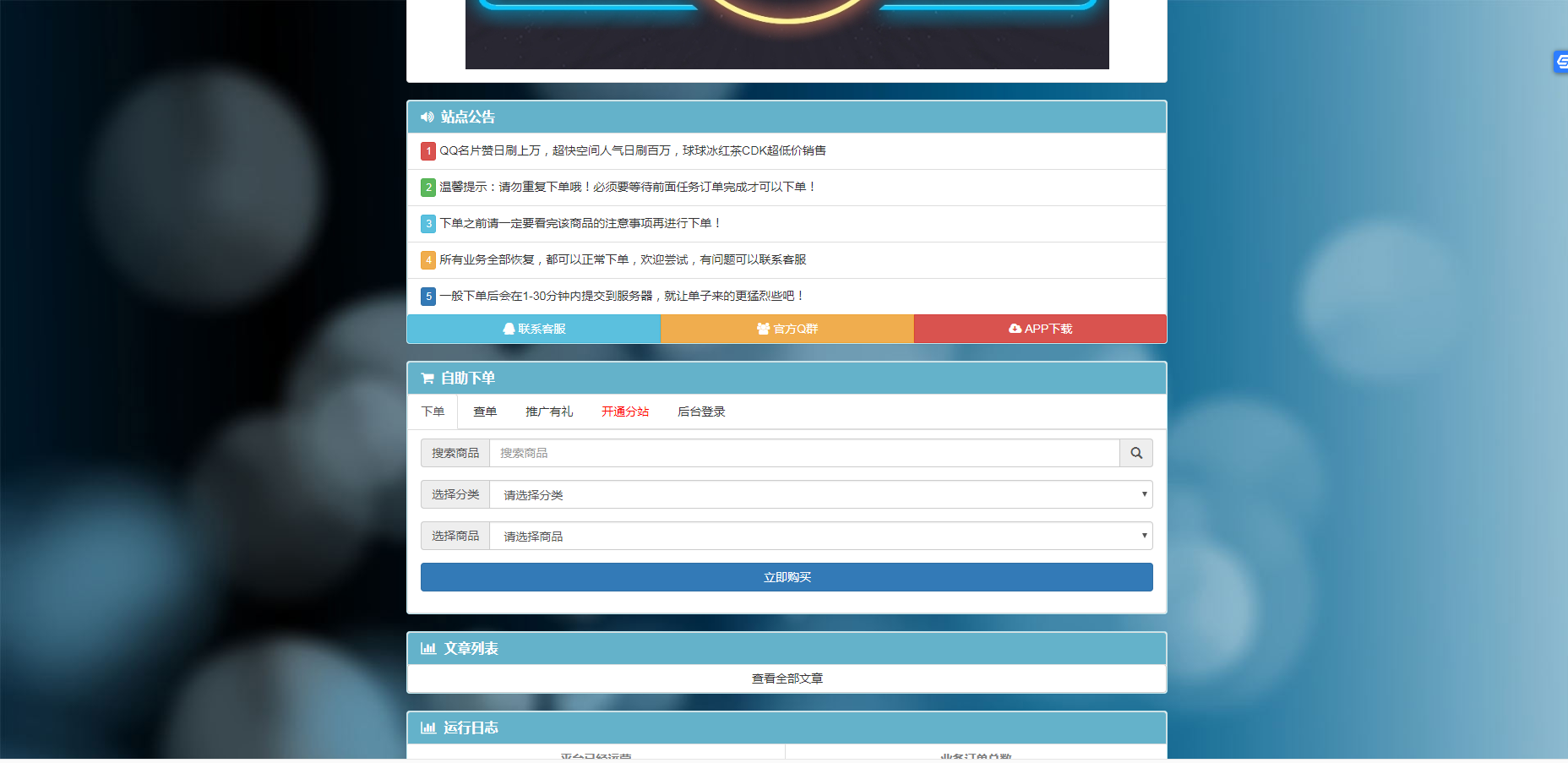Screen dimensions: 1568x763
Task: Click the chart icon beside 运行日志
Action: pos(428,728)
